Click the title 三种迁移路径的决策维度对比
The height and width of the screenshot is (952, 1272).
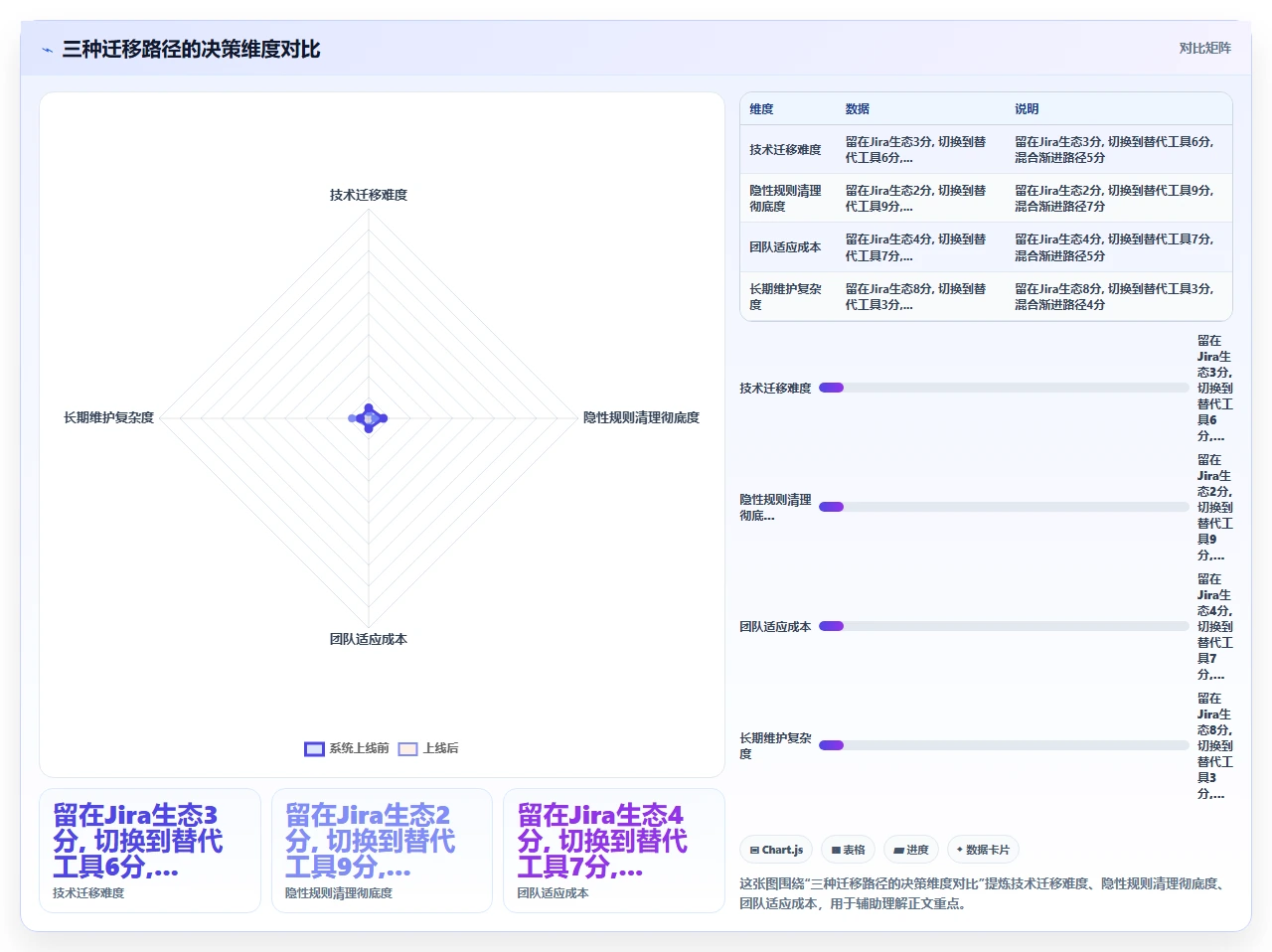(x=191, y=50)
